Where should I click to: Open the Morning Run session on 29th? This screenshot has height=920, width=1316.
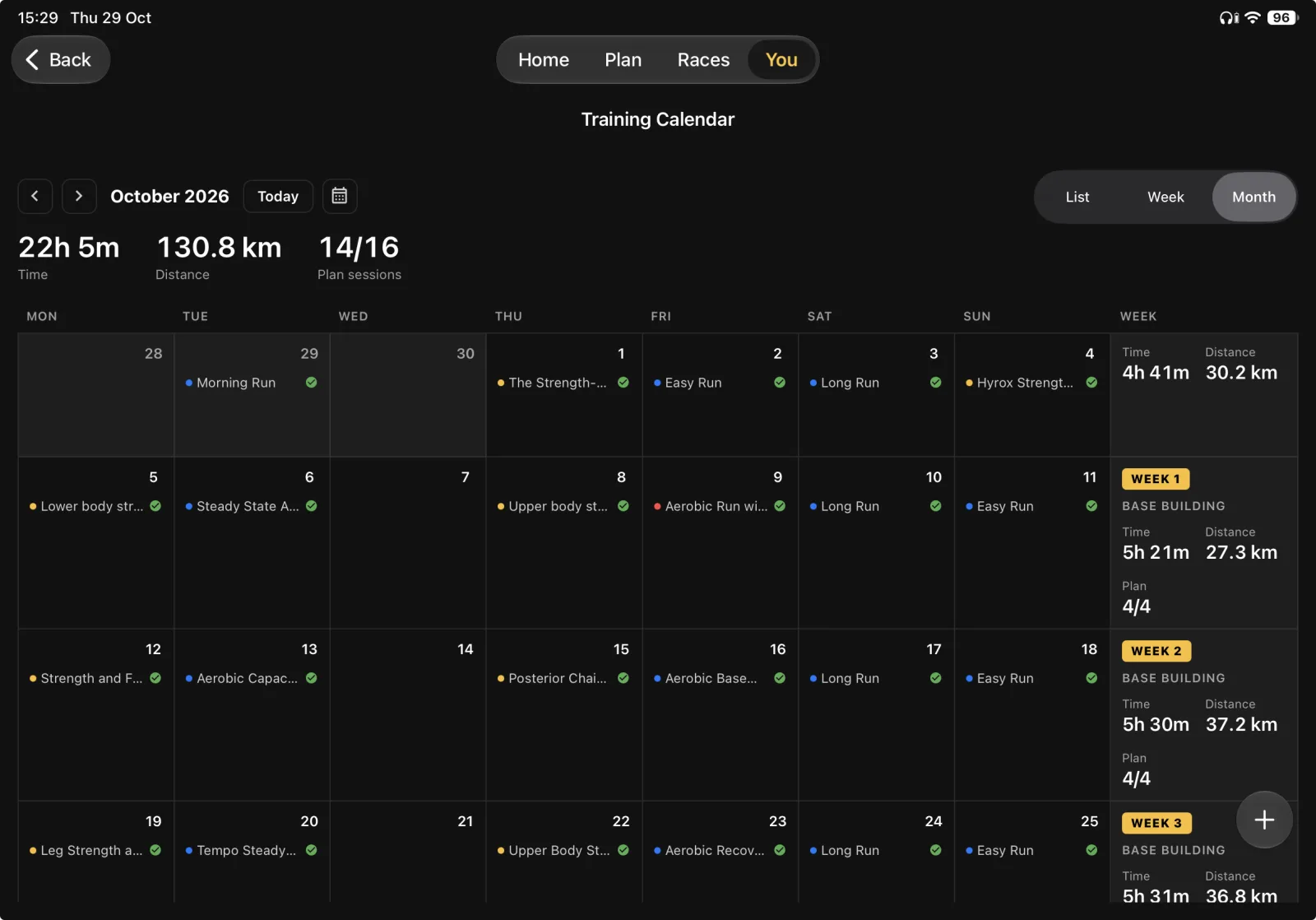click(252, 383)
